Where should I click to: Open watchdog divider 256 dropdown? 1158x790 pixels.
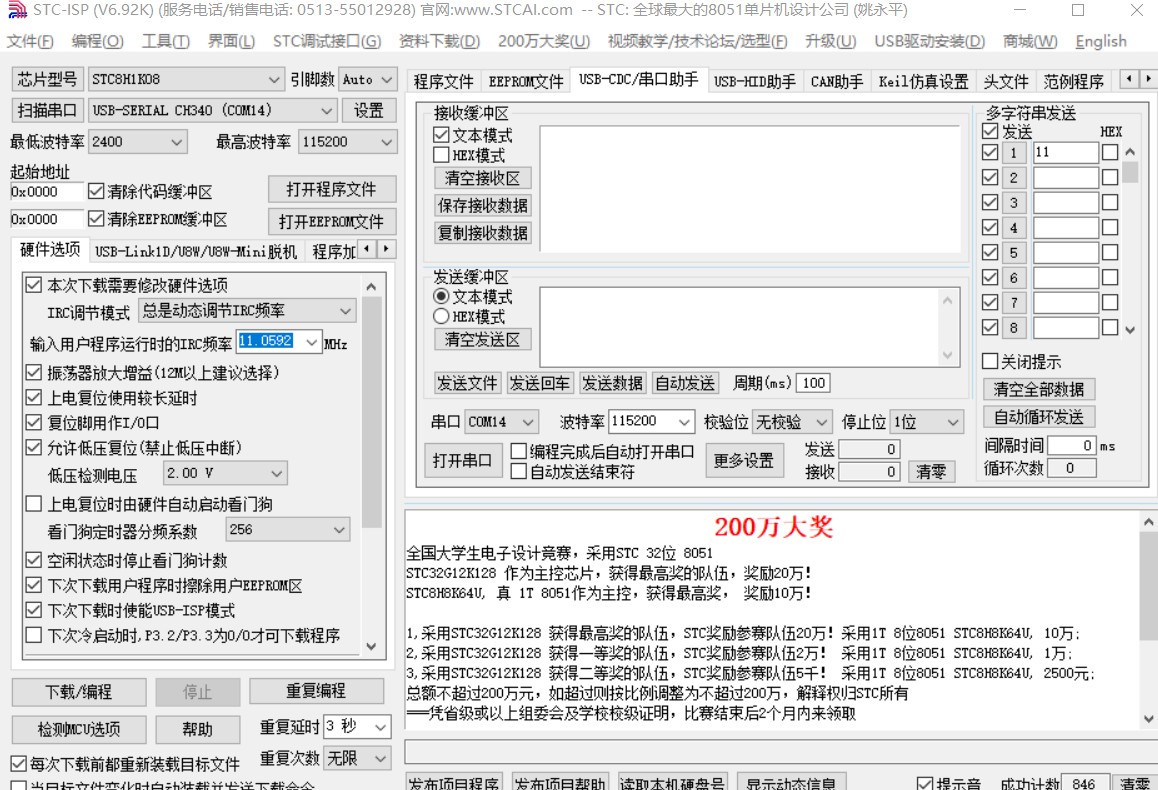(x=287, y=529)
